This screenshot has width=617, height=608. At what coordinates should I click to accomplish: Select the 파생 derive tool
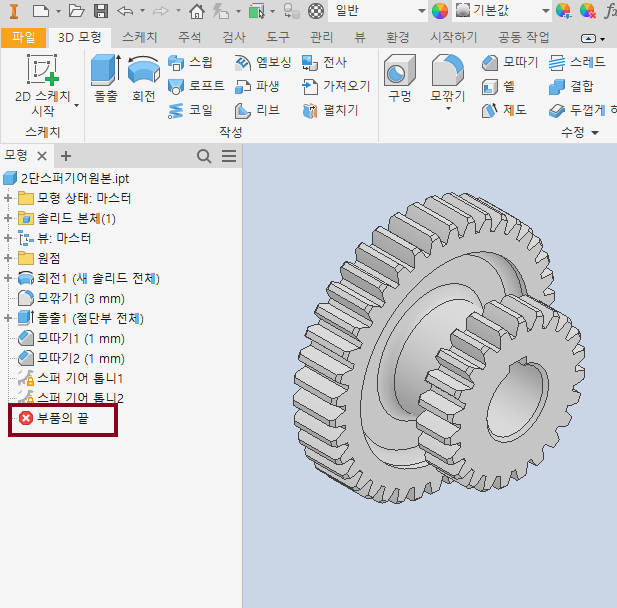point(257,86)
